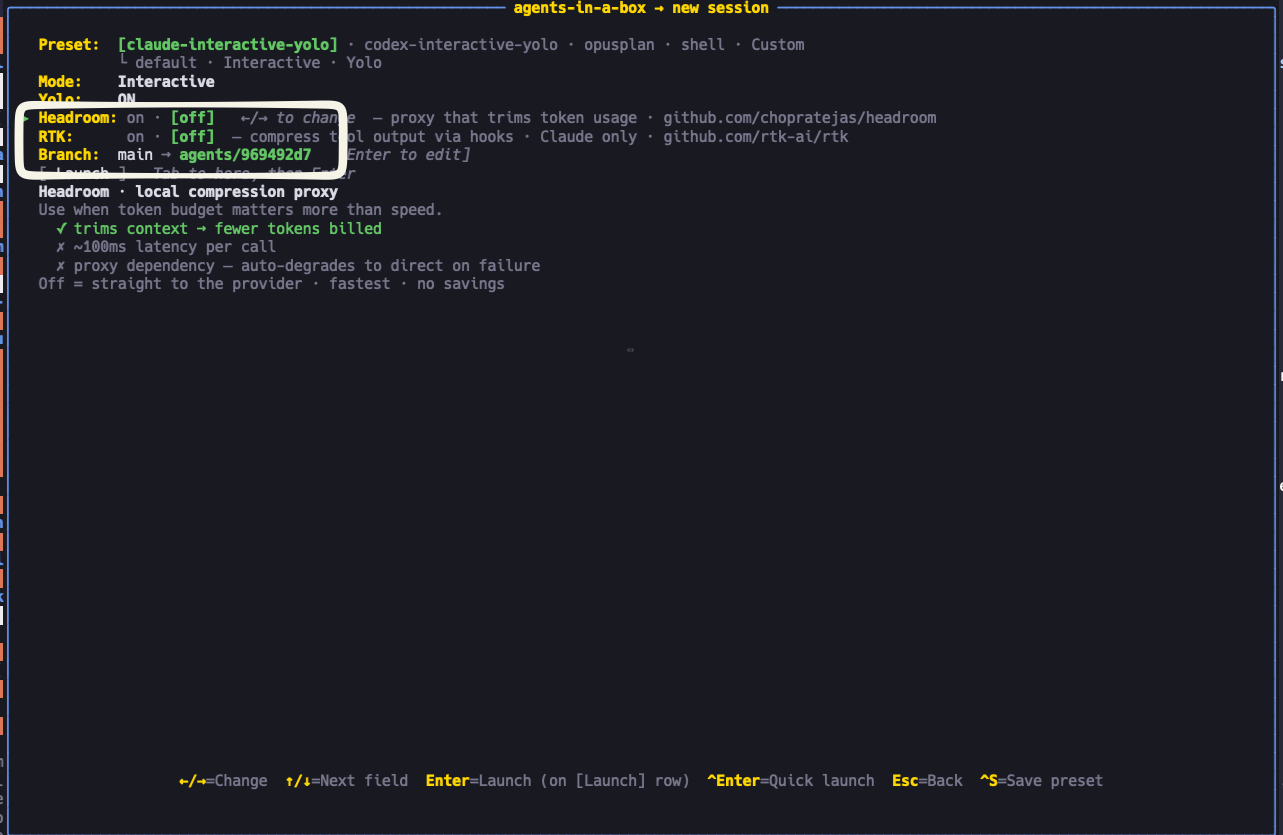Click the RTK field label
This screenshot has width=1283, height=835.
(56, 137)
